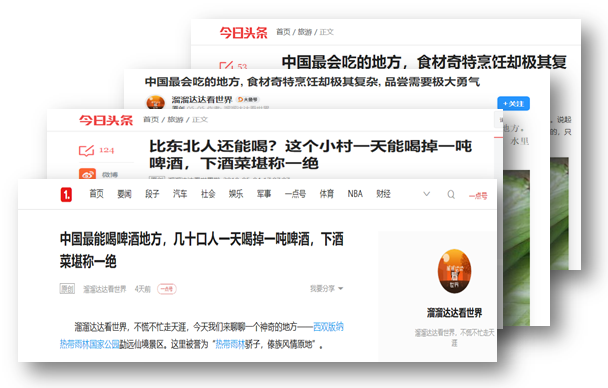The image size is (608, 388).
Task: Click second window headline ending 品尝需要极大勇气
Action: (x=313, y=82)
